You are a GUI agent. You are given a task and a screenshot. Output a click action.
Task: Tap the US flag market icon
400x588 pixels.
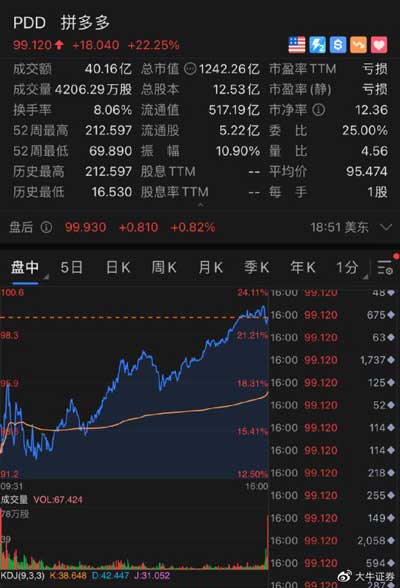(x=297, y=45)
